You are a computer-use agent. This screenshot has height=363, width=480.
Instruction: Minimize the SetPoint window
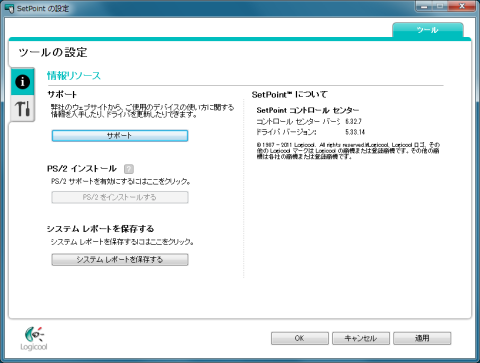[425, 6]
